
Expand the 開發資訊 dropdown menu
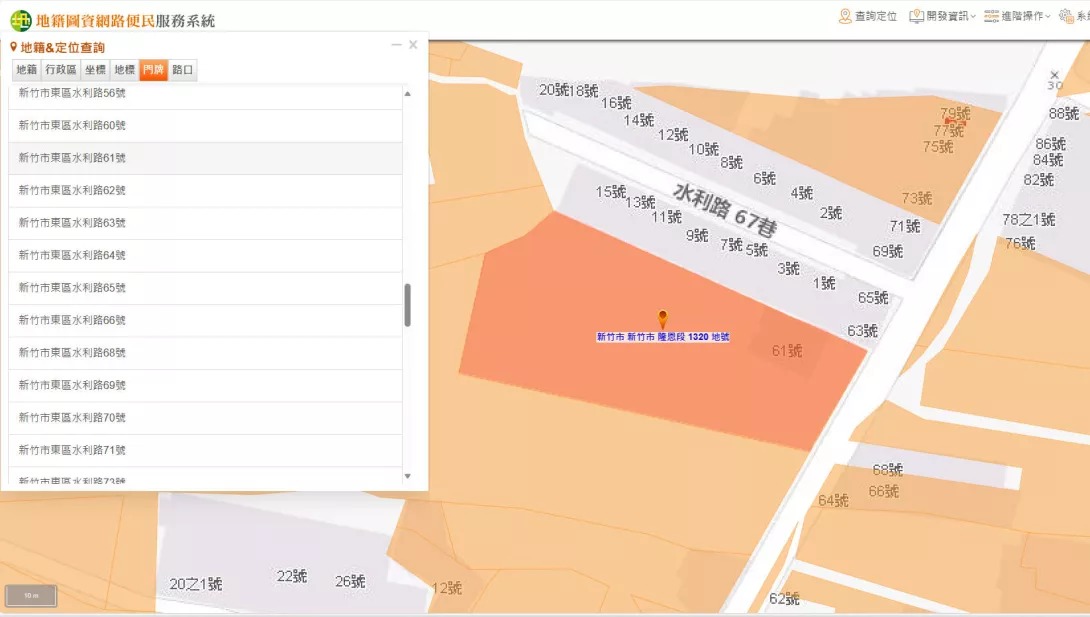point(973,17)
